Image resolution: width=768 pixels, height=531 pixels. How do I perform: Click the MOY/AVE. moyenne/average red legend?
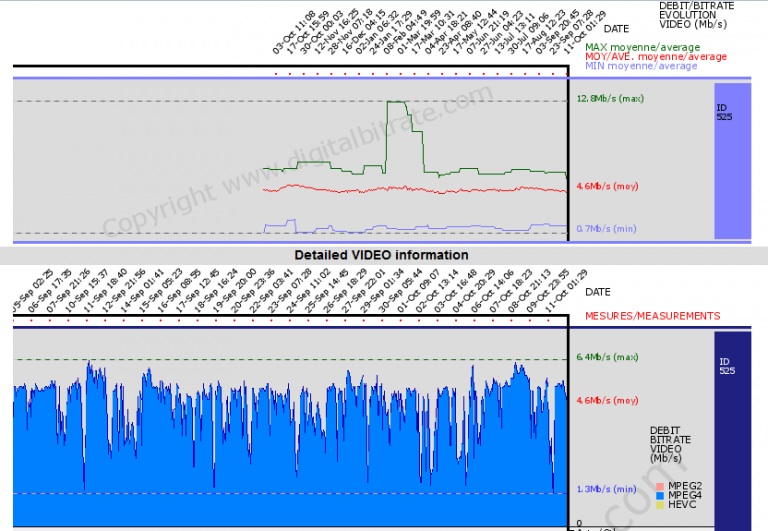click(x=655, y=57)
